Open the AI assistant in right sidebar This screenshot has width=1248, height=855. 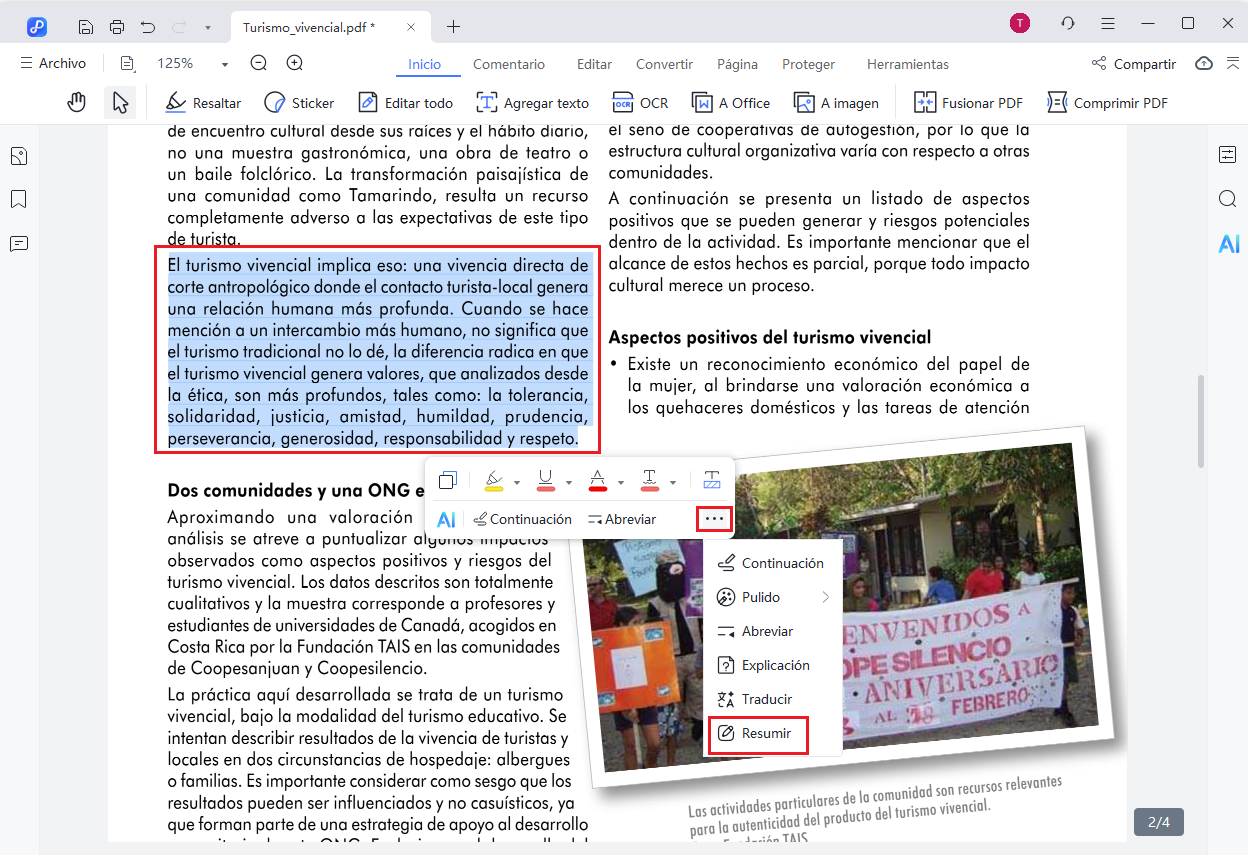coord(1229,243)
